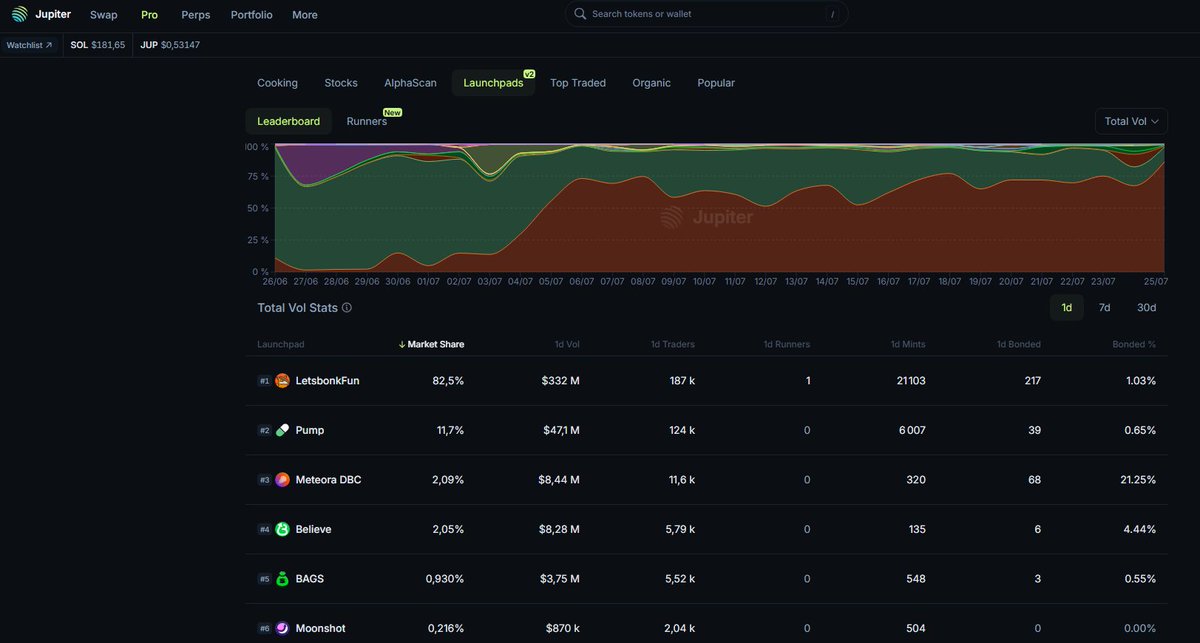The width and height of the screenshot is (1200, 643).
Task: Select the 30d timeframe toggle
Action: click(x=1146, y=308)
